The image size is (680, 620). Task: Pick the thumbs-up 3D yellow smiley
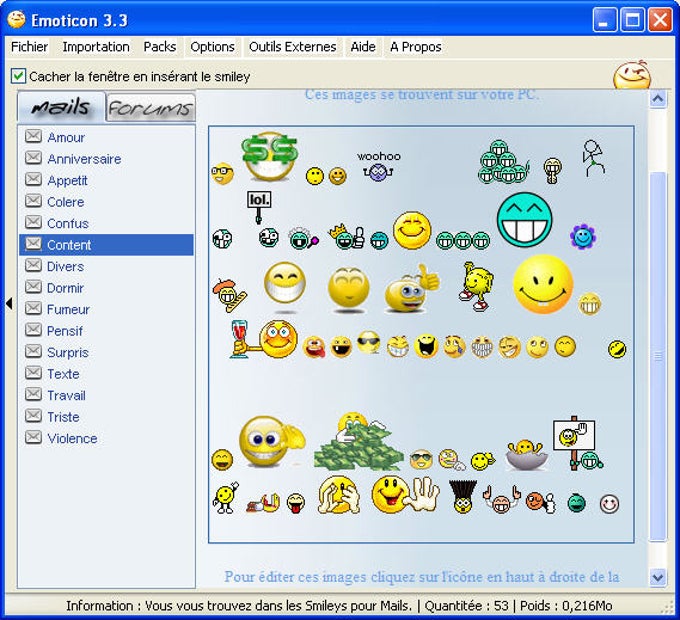tap(412, 289)
